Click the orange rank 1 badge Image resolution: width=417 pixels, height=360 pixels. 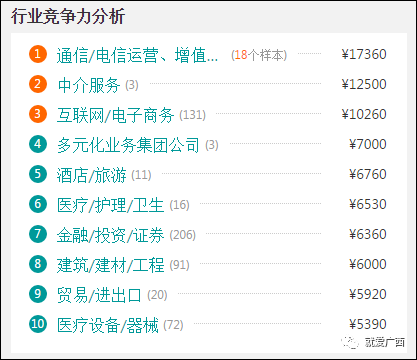coord(38,54)
